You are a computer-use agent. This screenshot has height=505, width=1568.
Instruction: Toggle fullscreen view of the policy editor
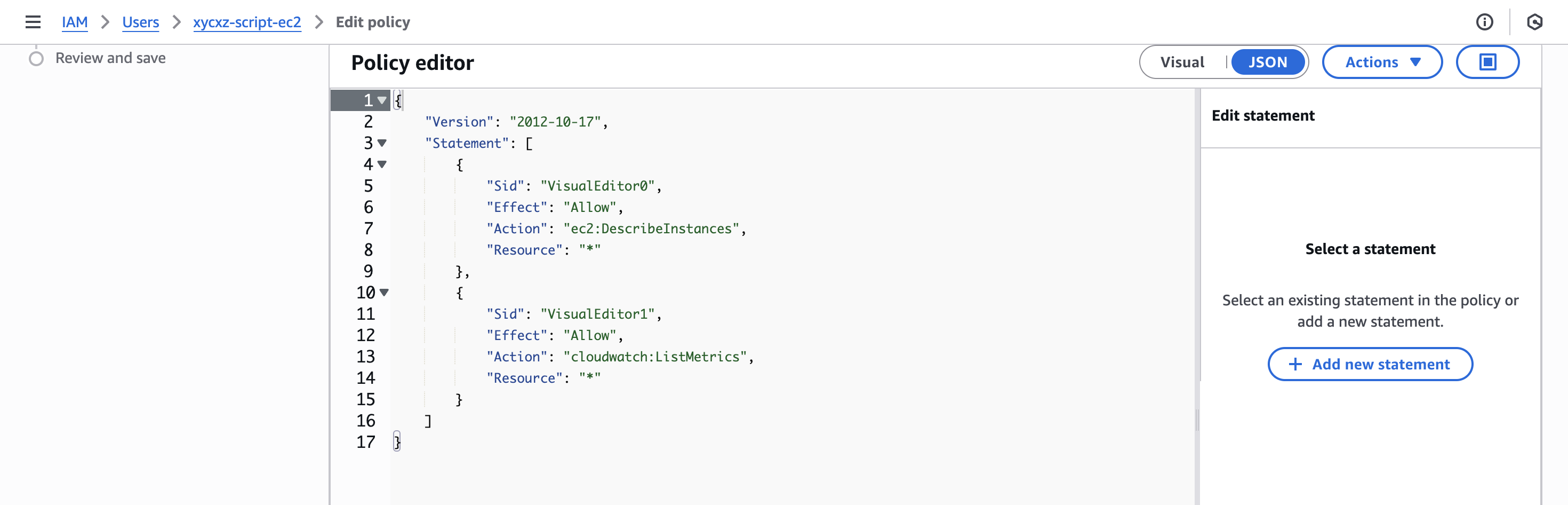1487,61
